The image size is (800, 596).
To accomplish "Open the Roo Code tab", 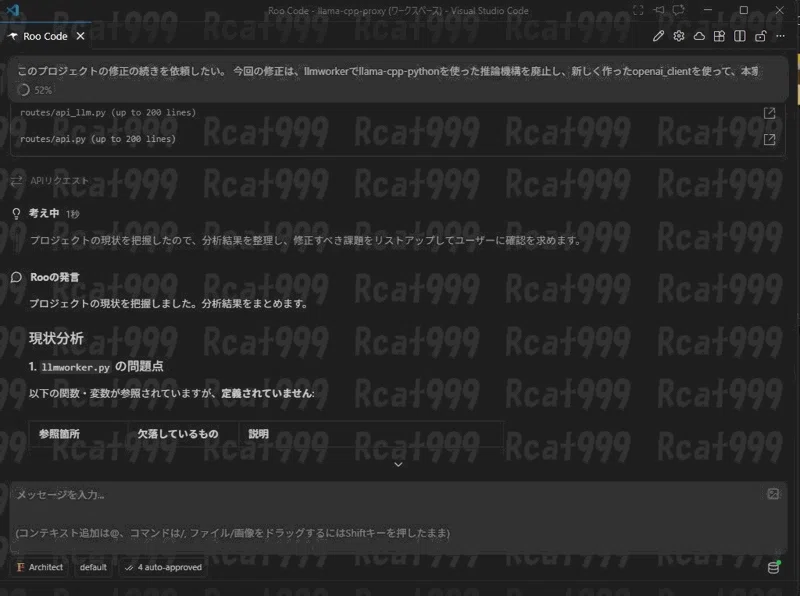I will point(45,36).
